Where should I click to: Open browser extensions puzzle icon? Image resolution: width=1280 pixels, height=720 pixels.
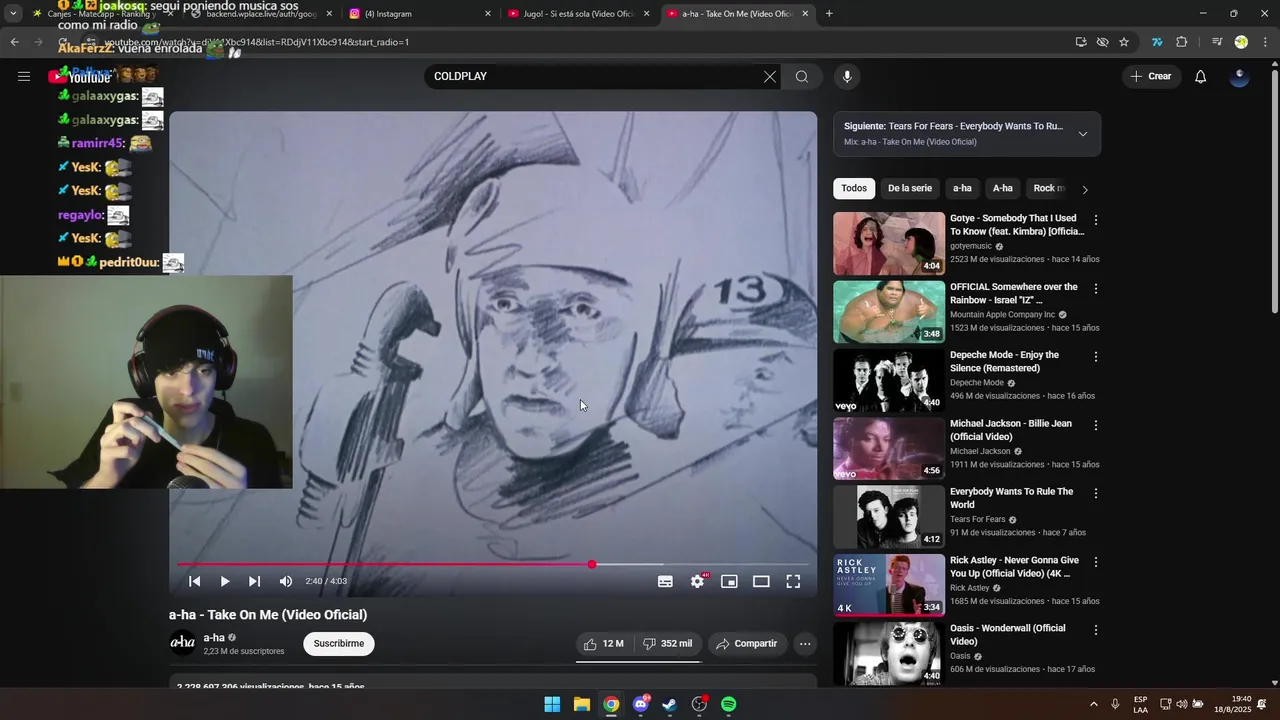tap(1182, 42)
